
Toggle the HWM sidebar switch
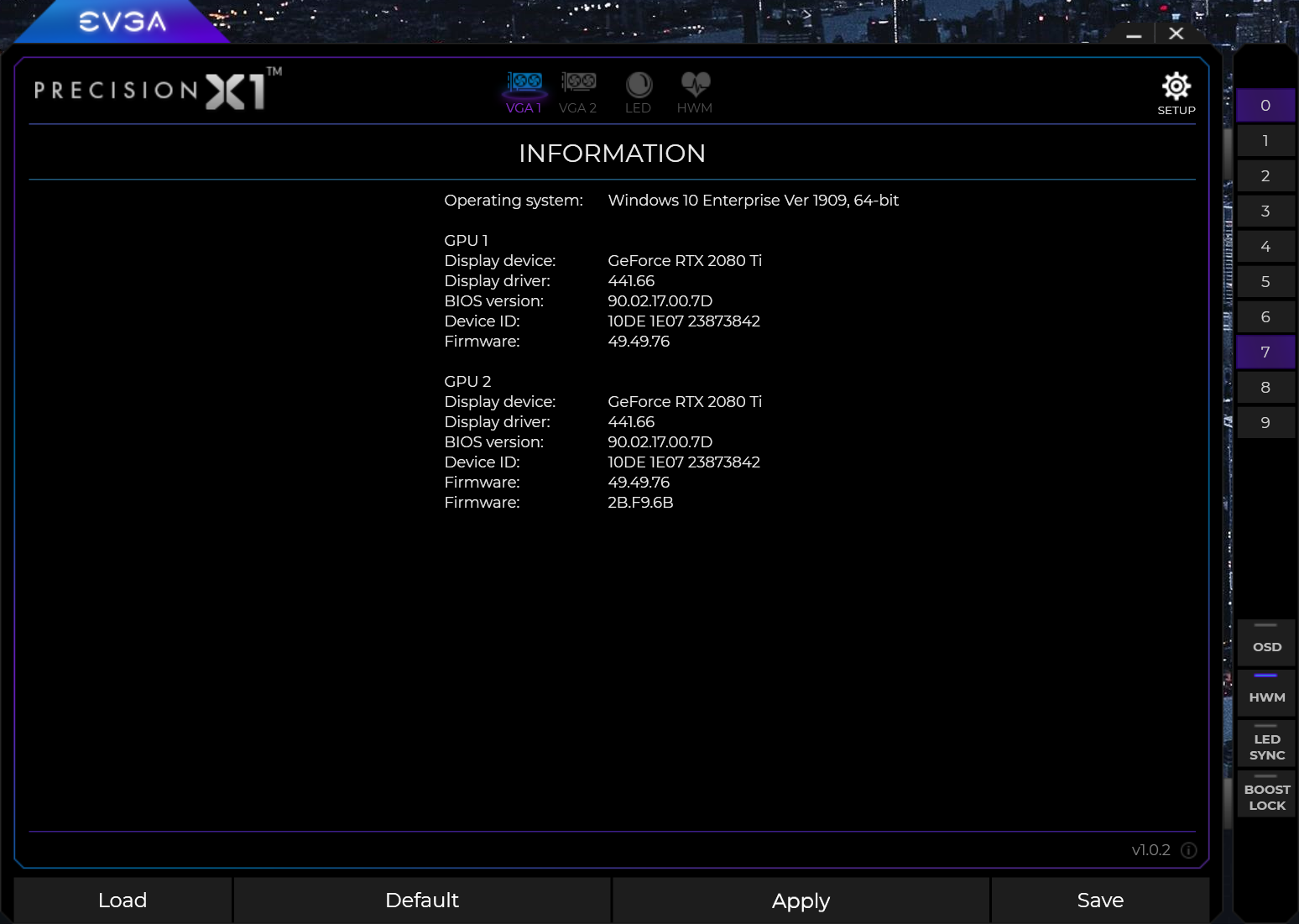coord(1267,693)
